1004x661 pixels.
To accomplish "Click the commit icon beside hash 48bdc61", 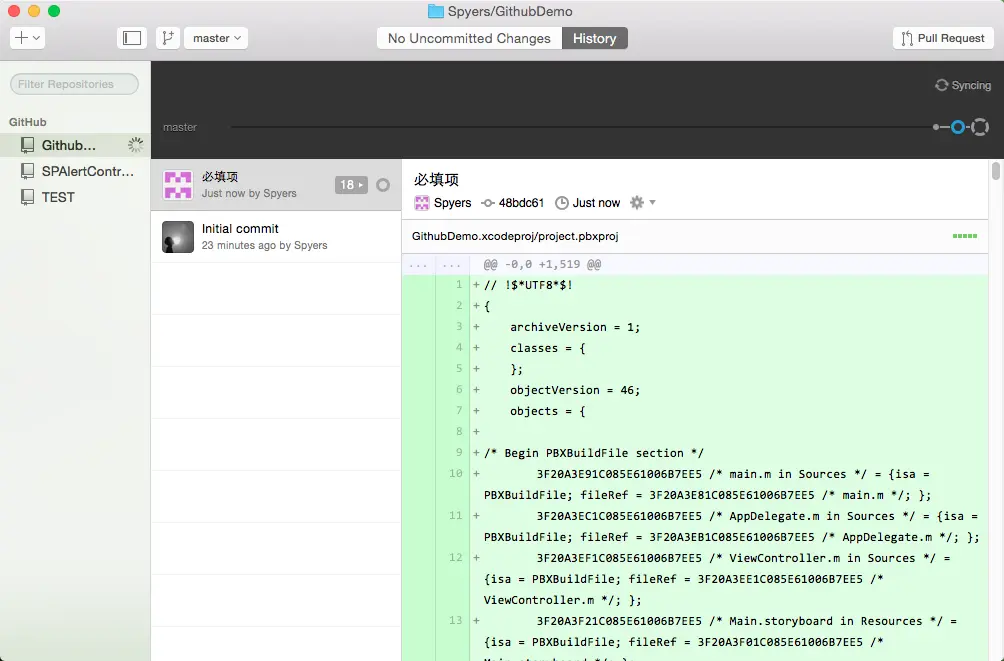I will click(488, 203).
